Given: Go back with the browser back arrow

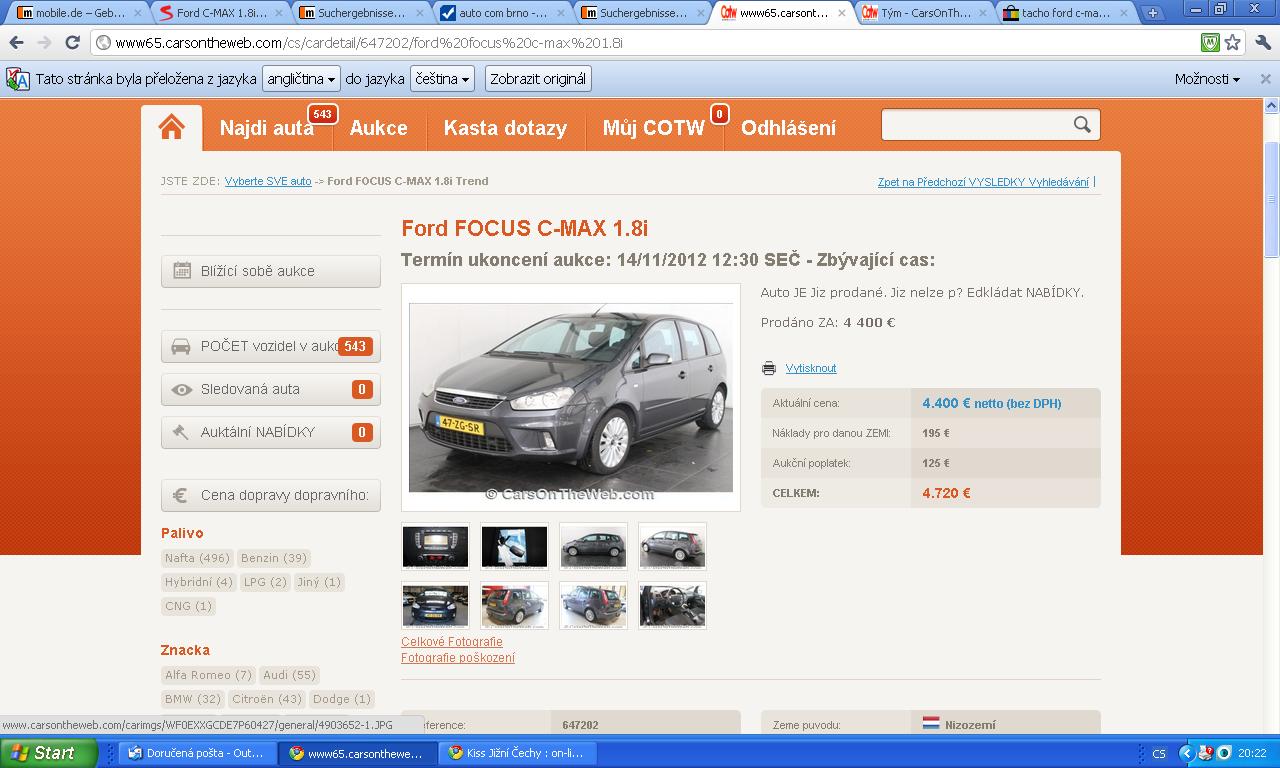Looking at the screenshot, I should point(16,42).
